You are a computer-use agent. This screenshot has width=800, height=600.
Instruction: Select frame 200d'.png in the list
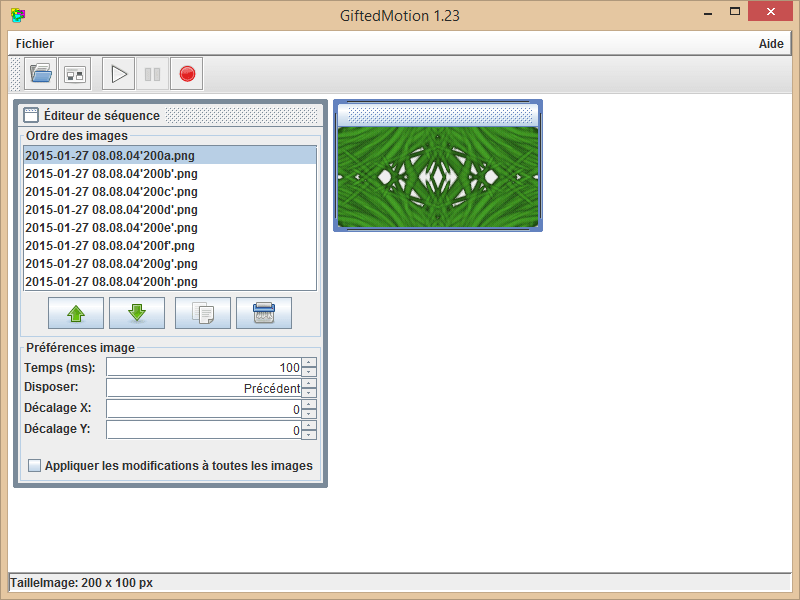point(111,210)
